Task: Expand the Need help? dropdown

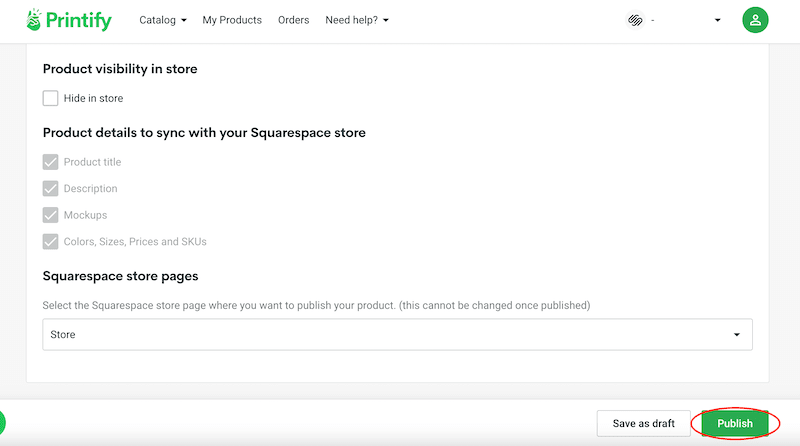Action: pyautogui.click(x=357, y=20)
